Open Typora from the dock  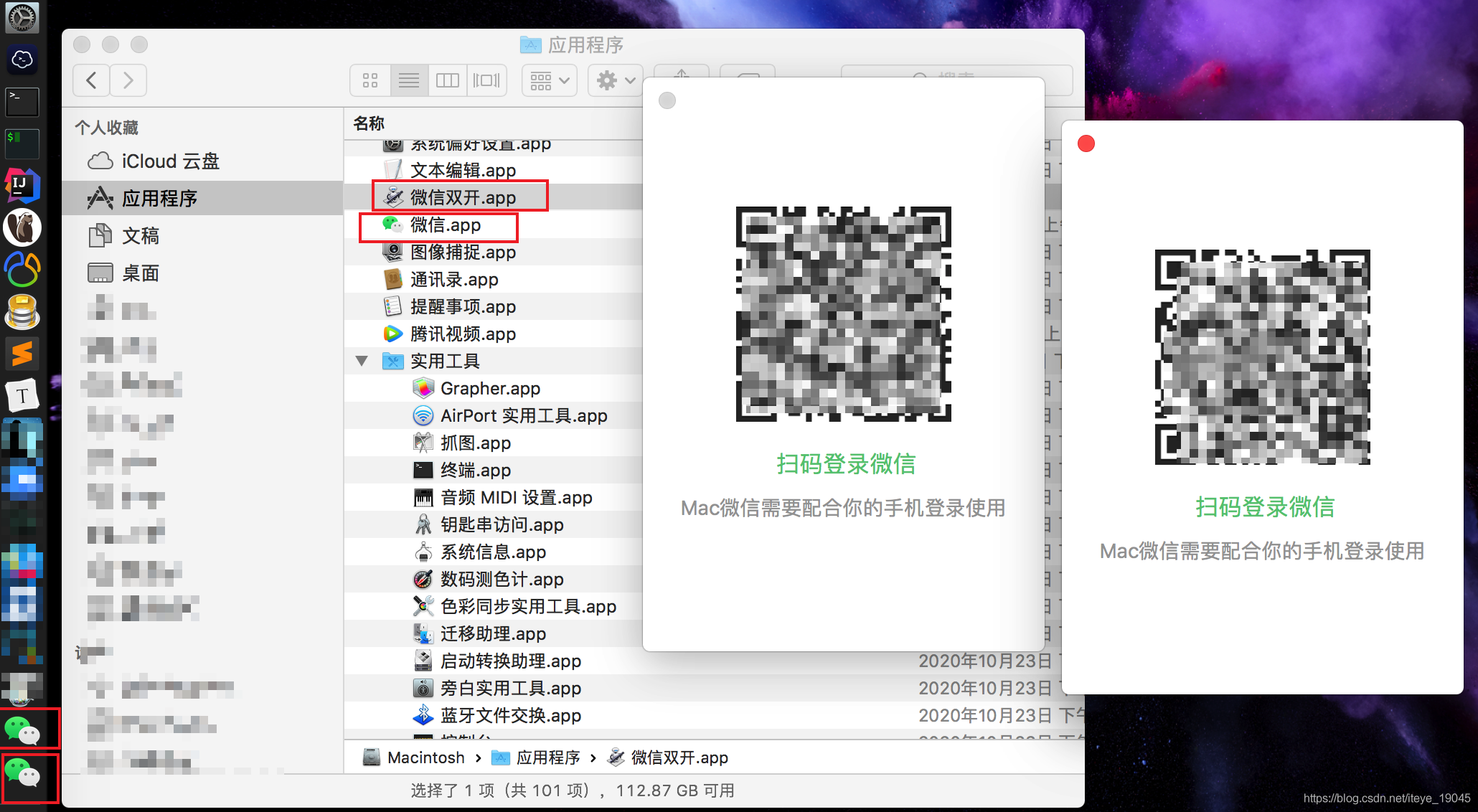point(22,395)
